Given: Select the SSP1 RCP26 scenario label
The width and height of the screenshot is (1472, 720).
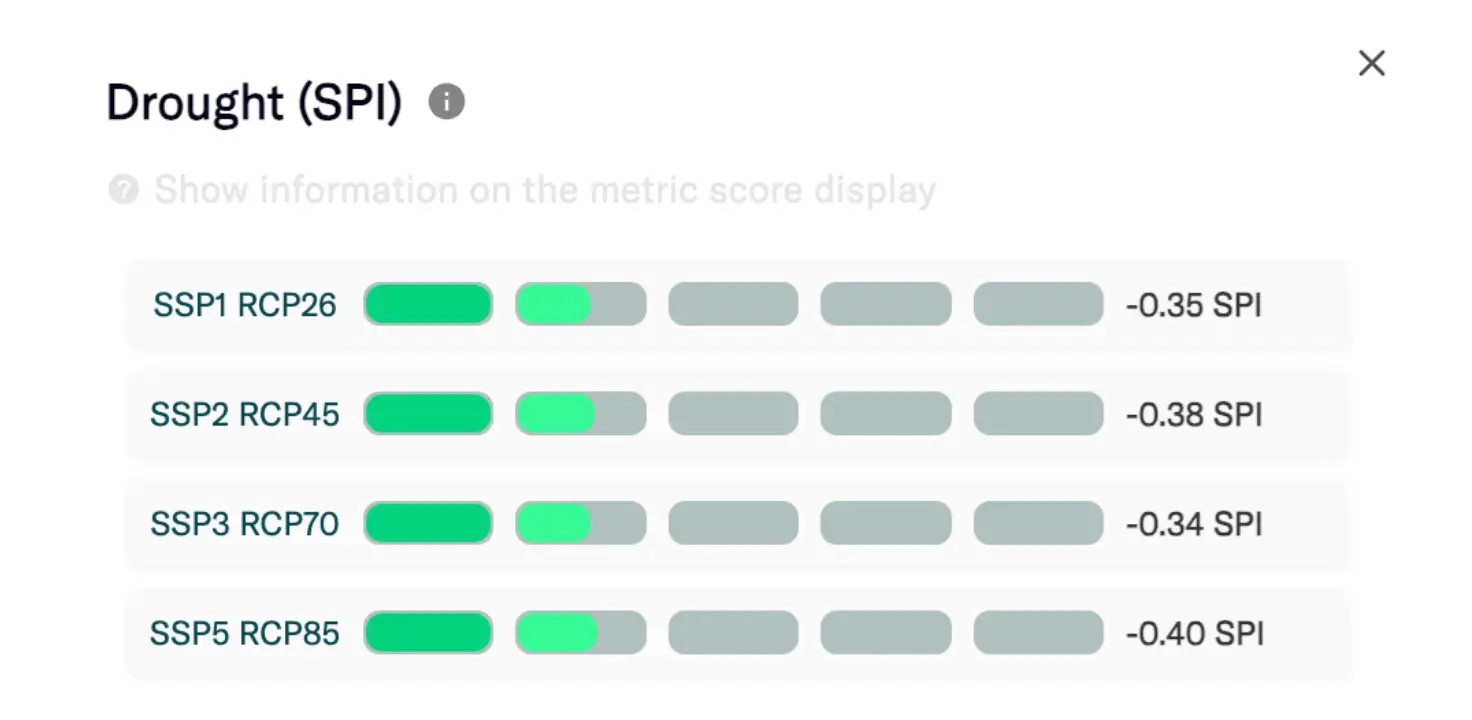Looking at the screenshot, I should pyautogui.click(x=245, y=305).
